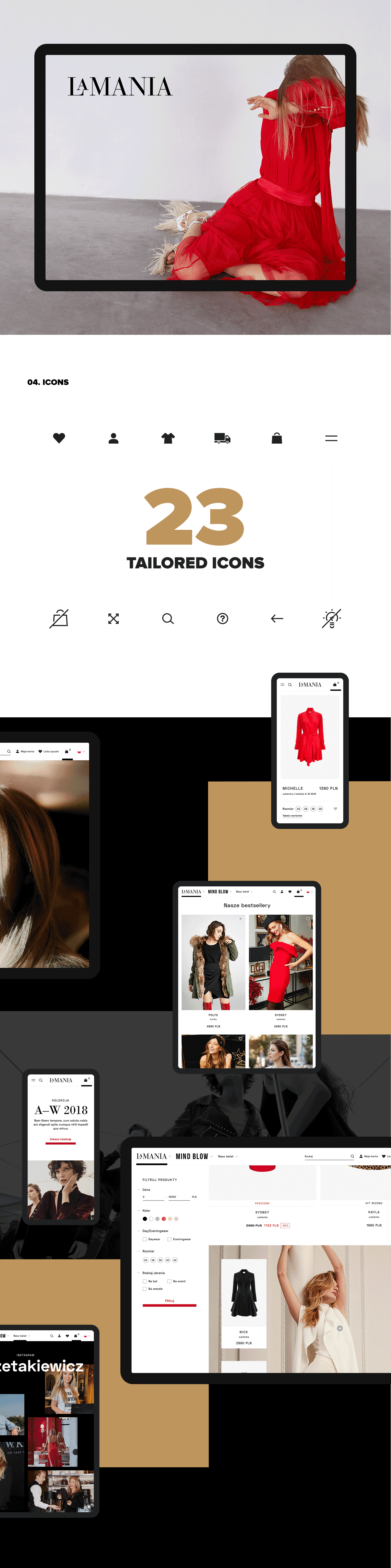Viewport: 391px width, 1568px height.
Task: Click the plus hotspot on the white outfit photo
Action: [340, 1328]
